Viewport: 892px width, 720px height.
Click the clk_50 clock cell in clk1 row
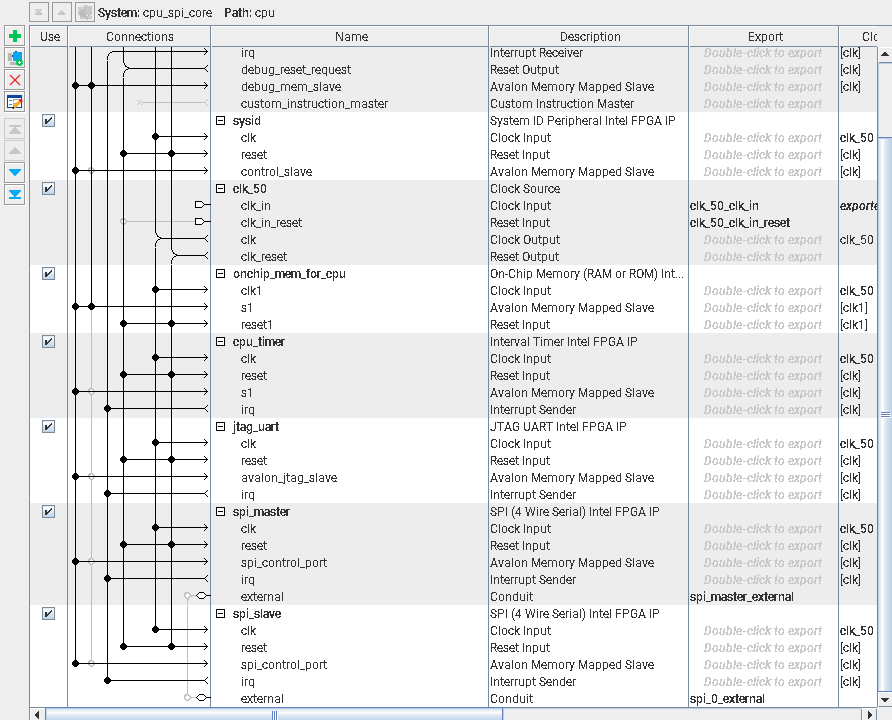(x=856, y=291)
